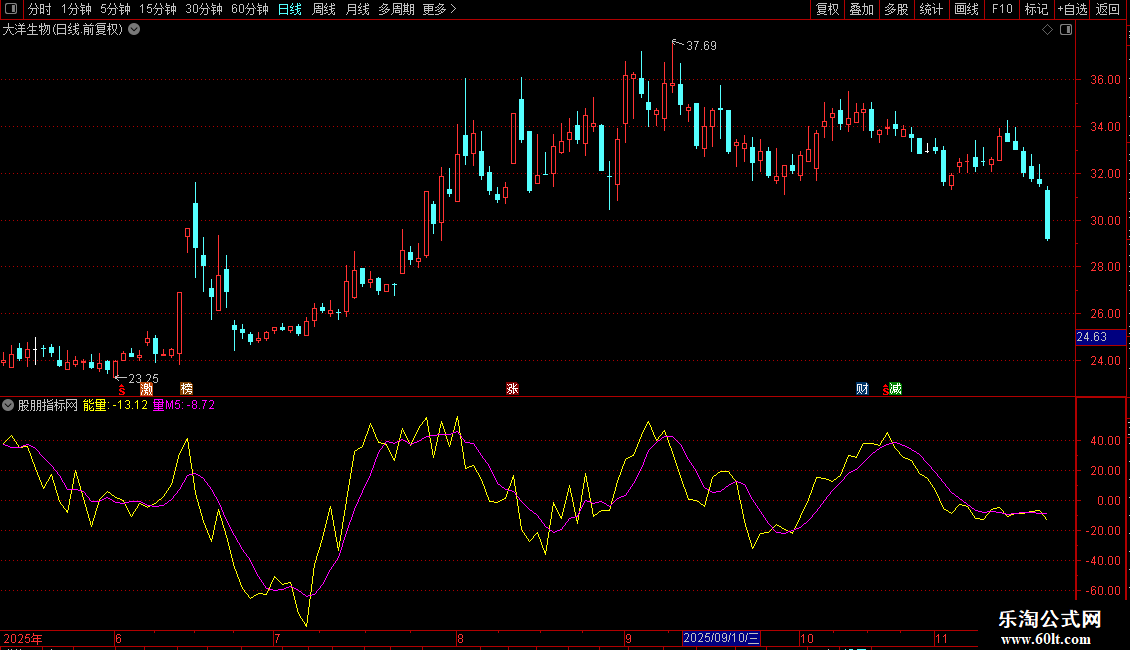Select the 5分钟 period tab

(x=115, y=9)
